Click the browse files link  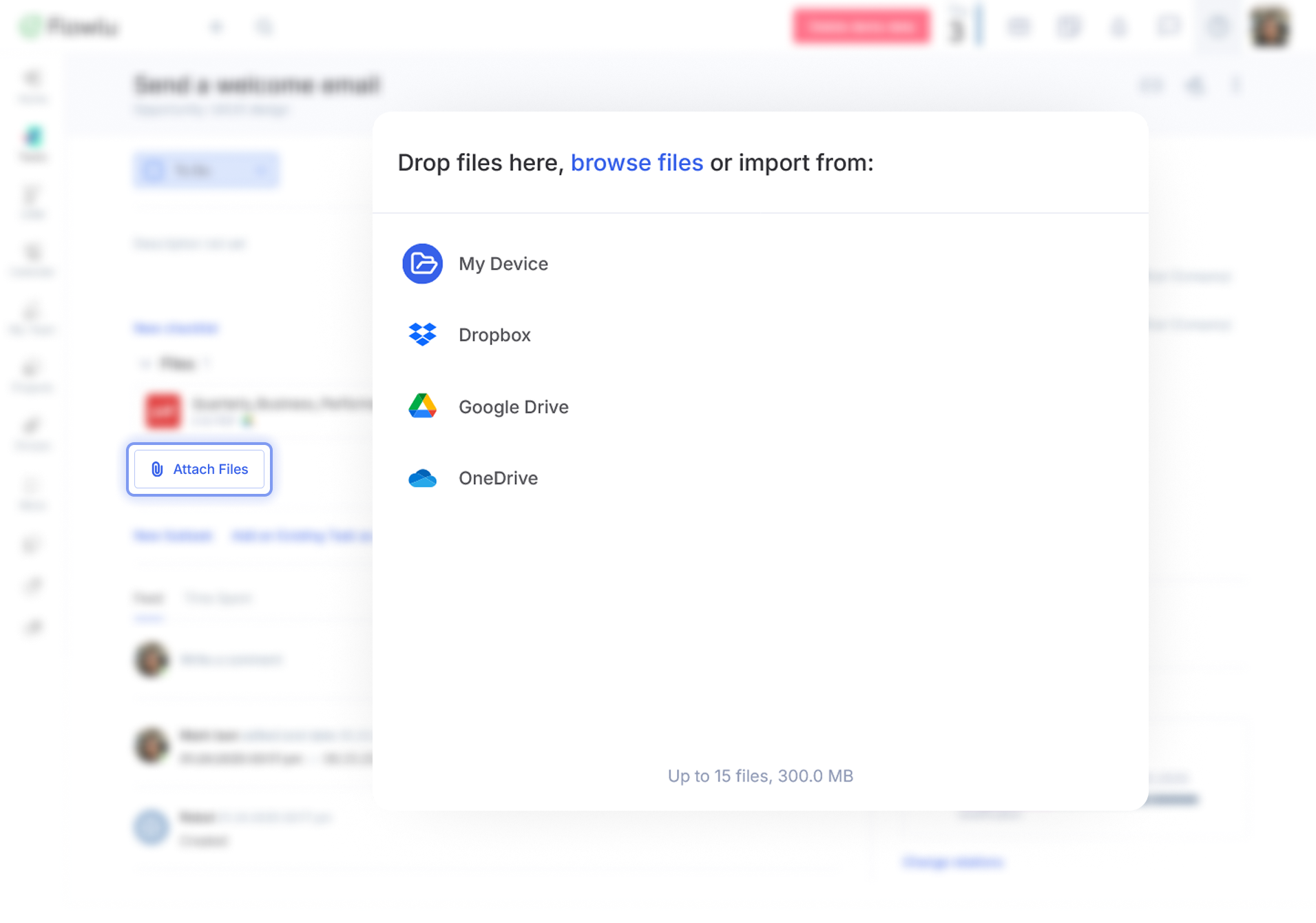[636, 163]
